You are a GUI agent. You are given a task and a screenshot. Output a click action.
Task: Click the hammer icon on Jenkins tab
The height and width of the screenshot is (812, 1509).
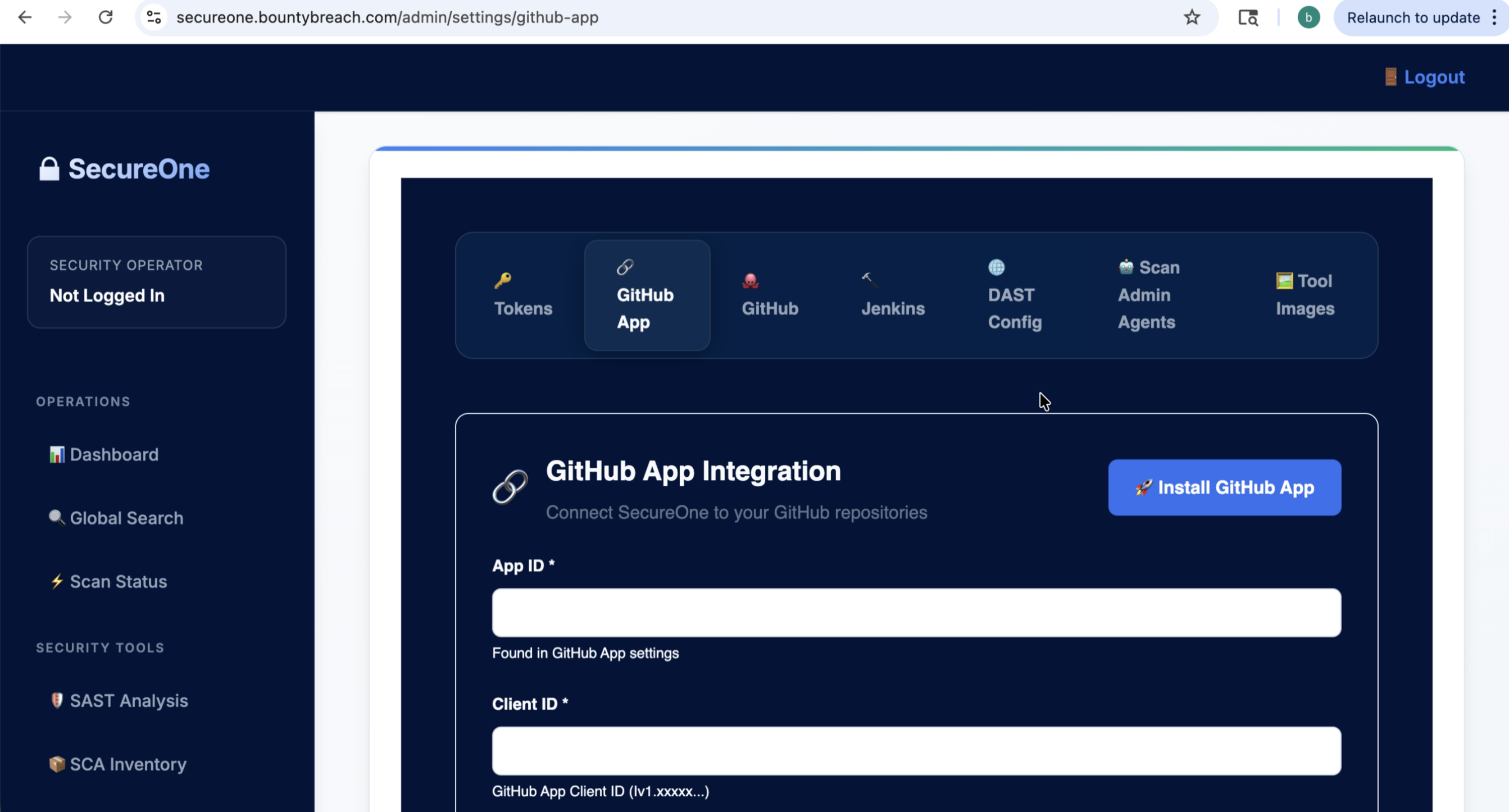pos(869,280)
